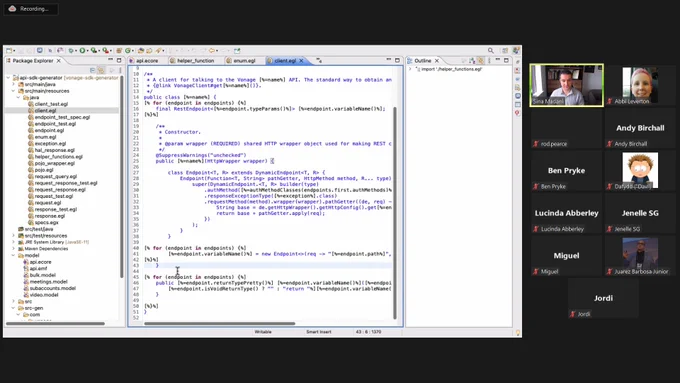This screenshot has height=383, width=680.
Task: Open Package Explorer view menu dots
Action: pos(120,70)
